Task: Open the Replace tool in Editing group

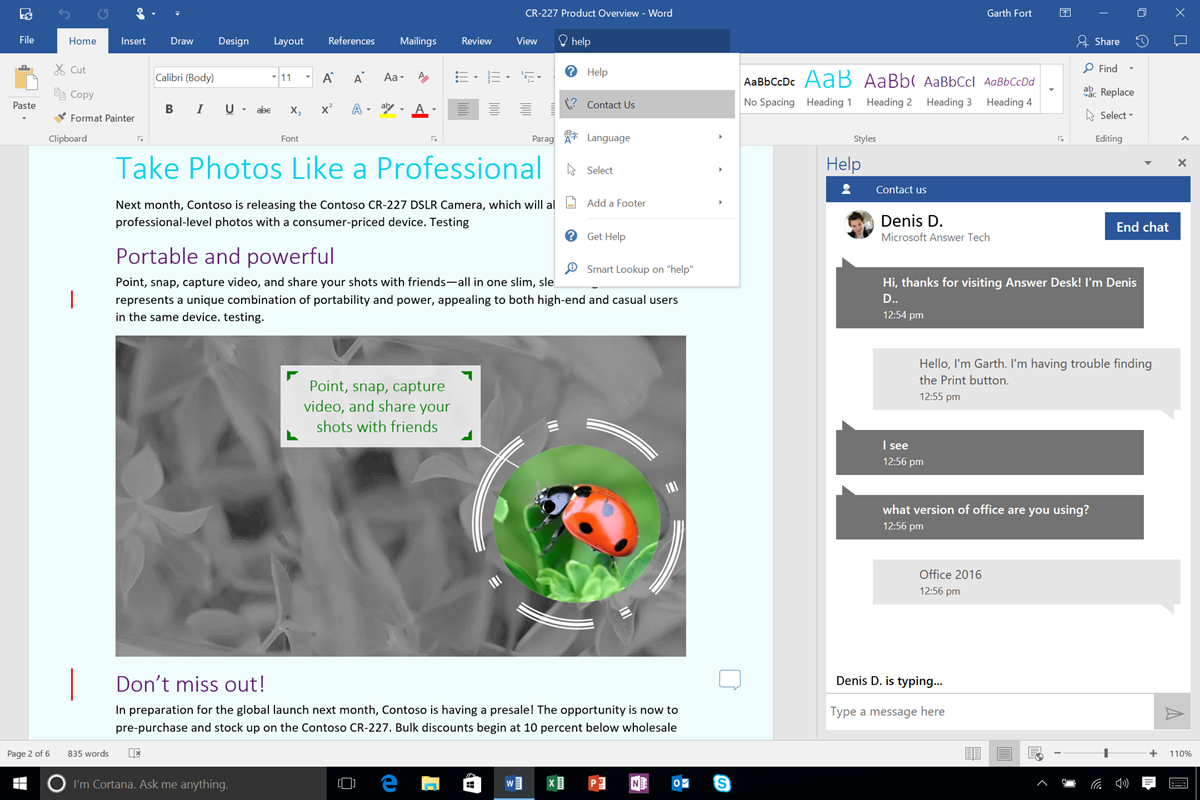Action: [1109, 91]
